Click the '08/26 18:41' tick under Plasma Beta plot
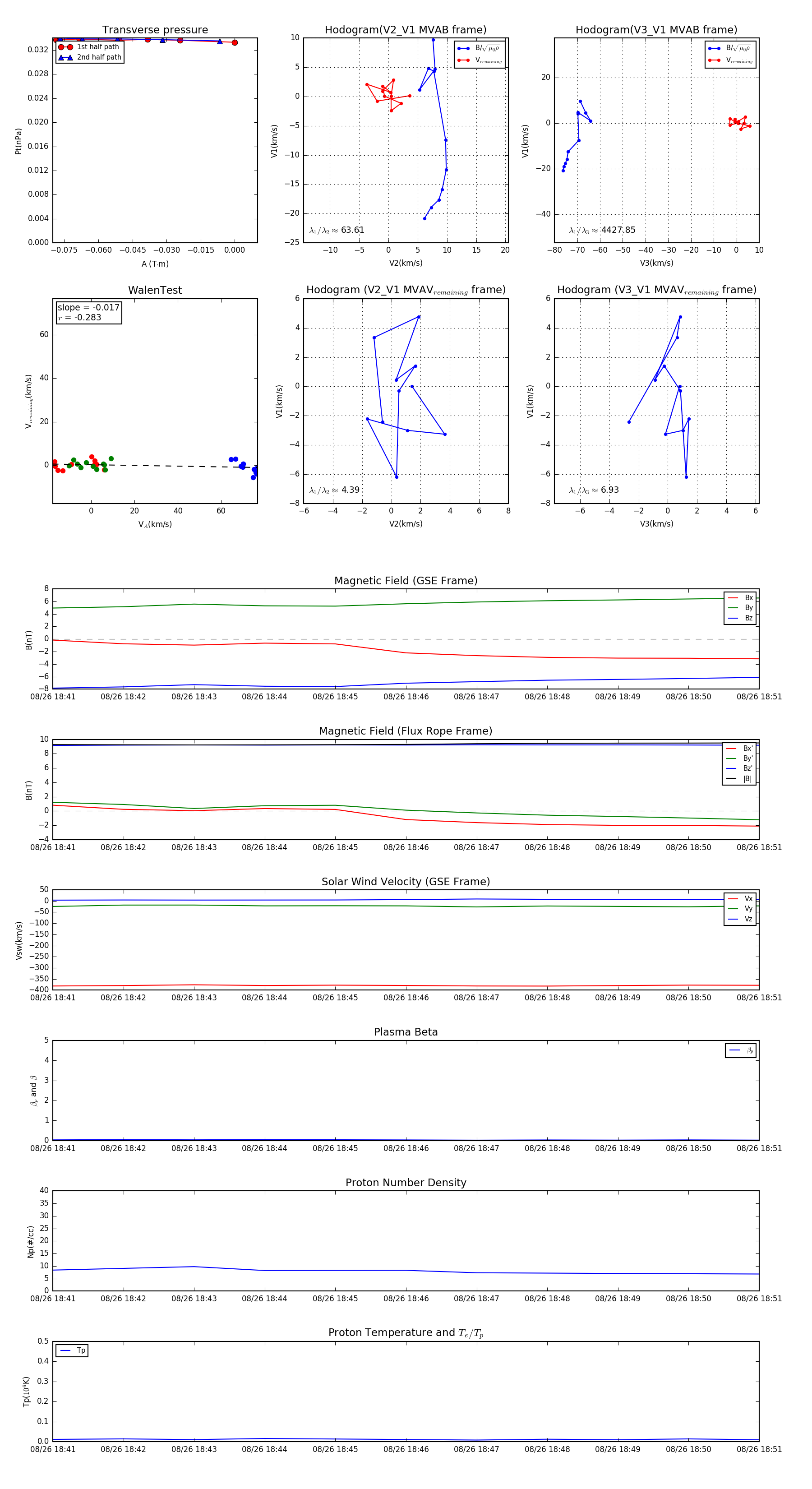This screenshot has width=812, height=1489. (x=53, y=1148)
